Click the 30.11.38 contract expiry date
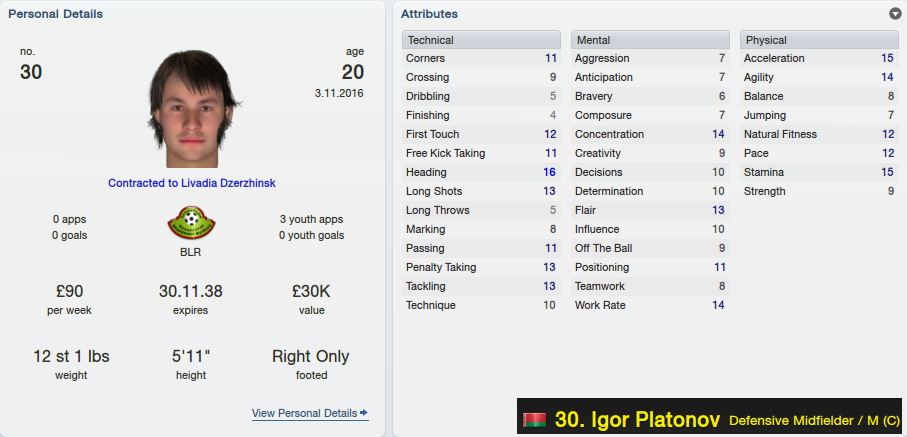The image size is (907, 437). (x=191, y=291)
